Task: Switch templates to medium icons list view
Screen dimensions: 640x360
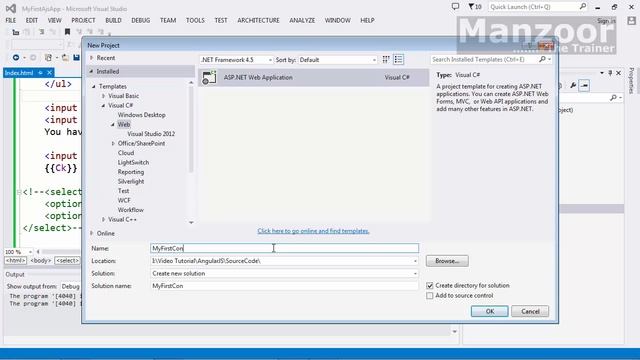Action: (398, 60)
